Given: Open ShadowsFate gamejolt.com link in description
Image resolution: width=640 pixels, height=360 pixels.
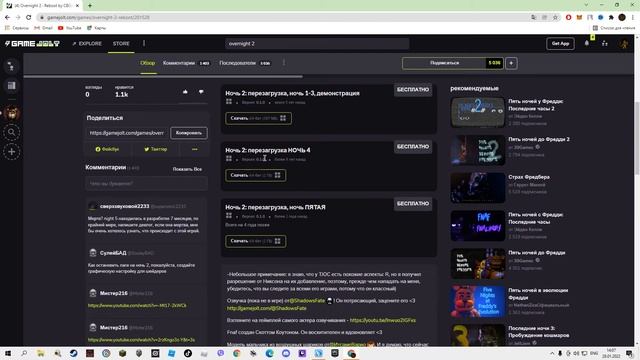Looking at the screenshot, I should 267,309.
